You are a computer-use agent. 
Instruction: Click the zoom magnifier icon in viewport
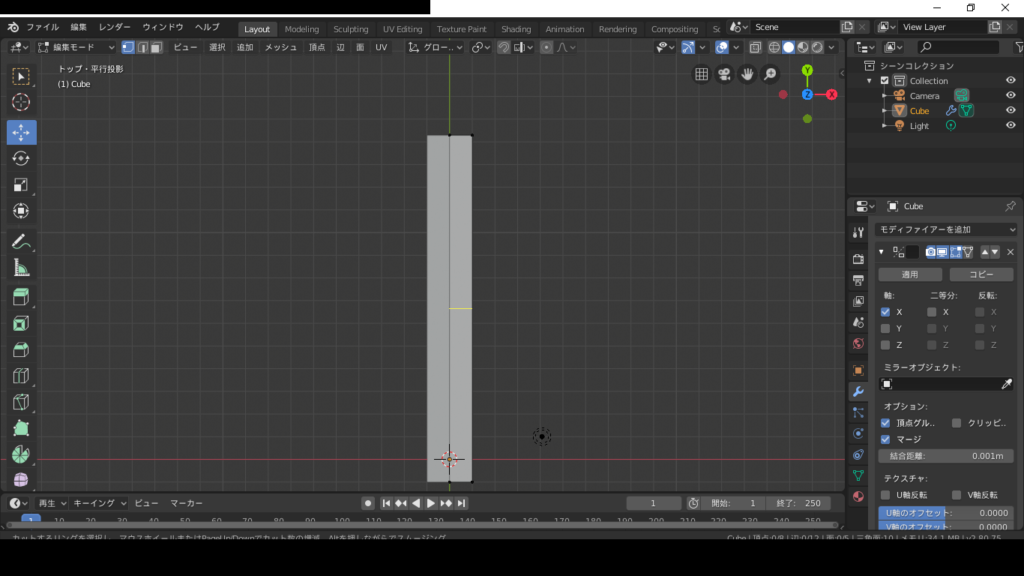point(770,74)
